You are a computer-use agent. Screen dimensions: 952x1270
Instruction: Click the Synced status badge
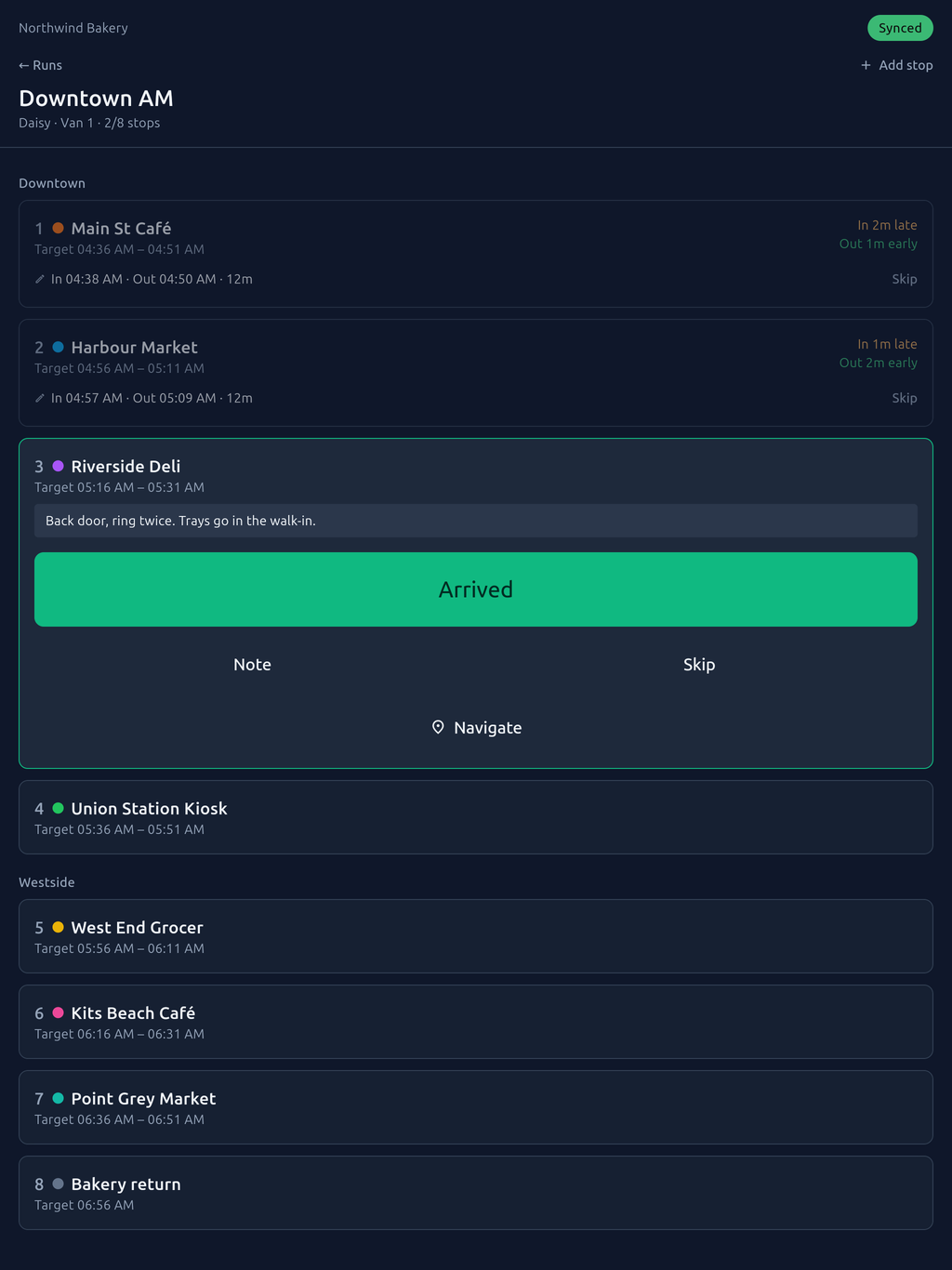900,28
